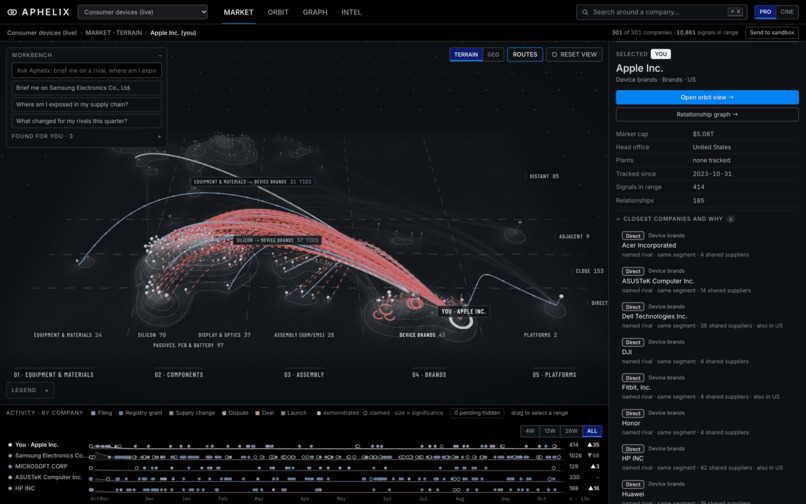The image size is (806, 504).
Task: Click the YOU badge next to Selected
Action: 661,54
